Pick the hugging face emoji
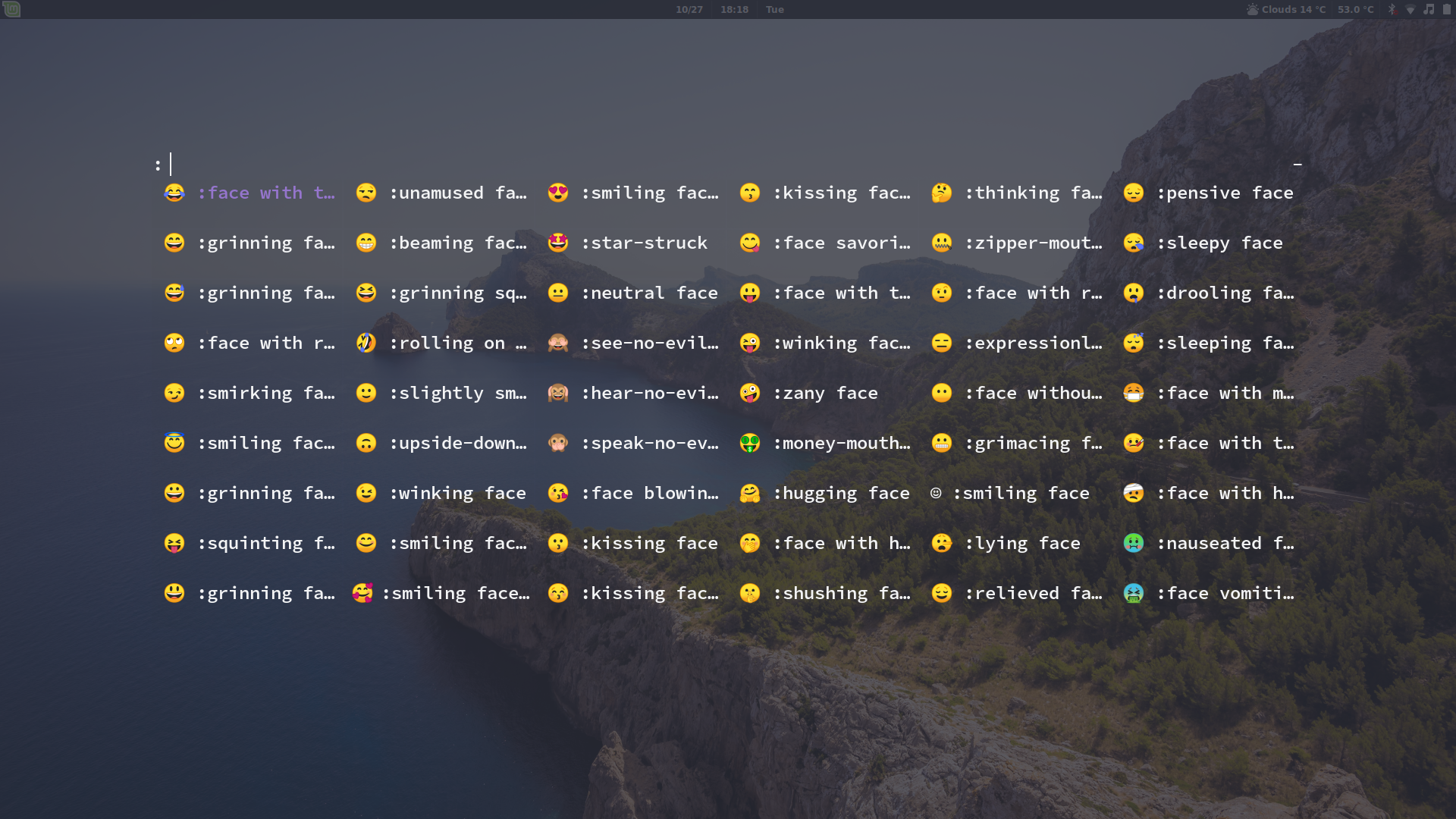The height and width of the screenshot is (819, 1456). [x=840, y=493]
